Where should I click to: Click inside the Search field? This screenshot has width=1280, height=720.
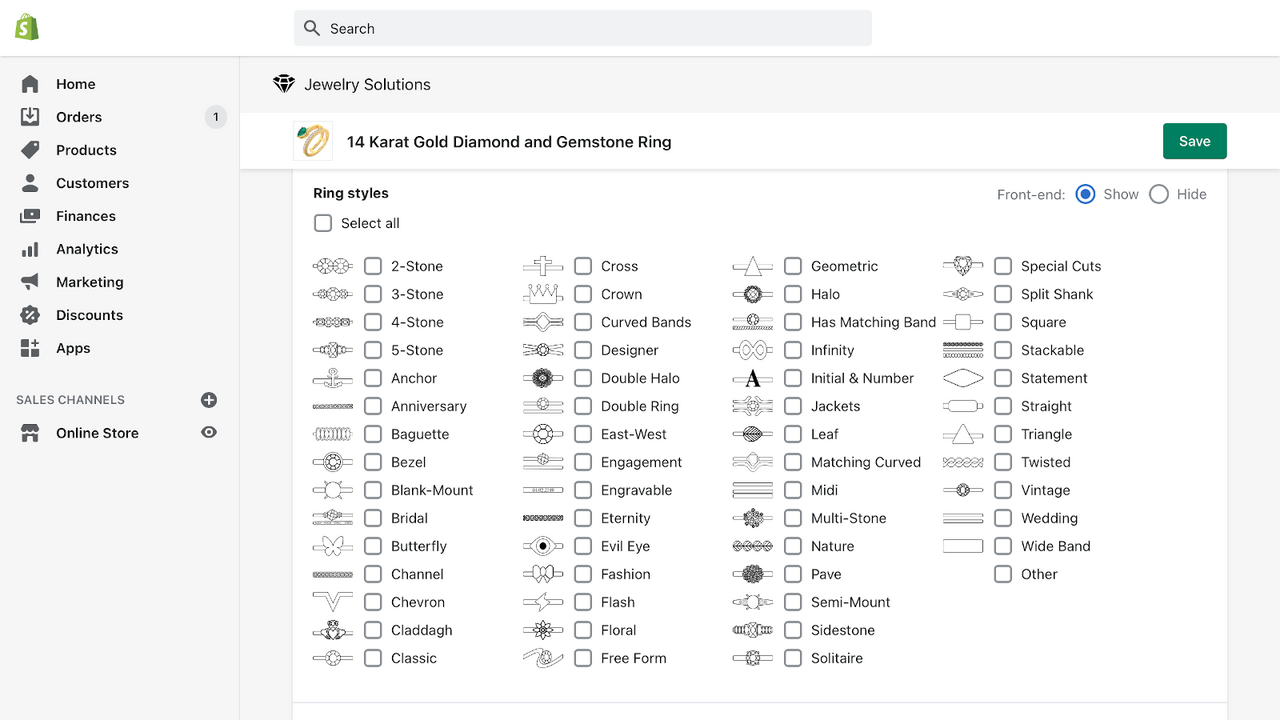tap(583, 28)
